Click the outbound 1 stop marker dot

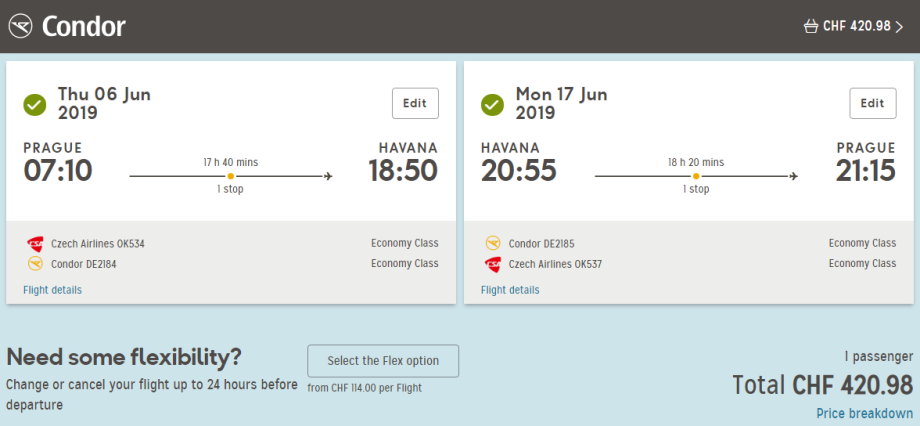click(x=230, y=177)
